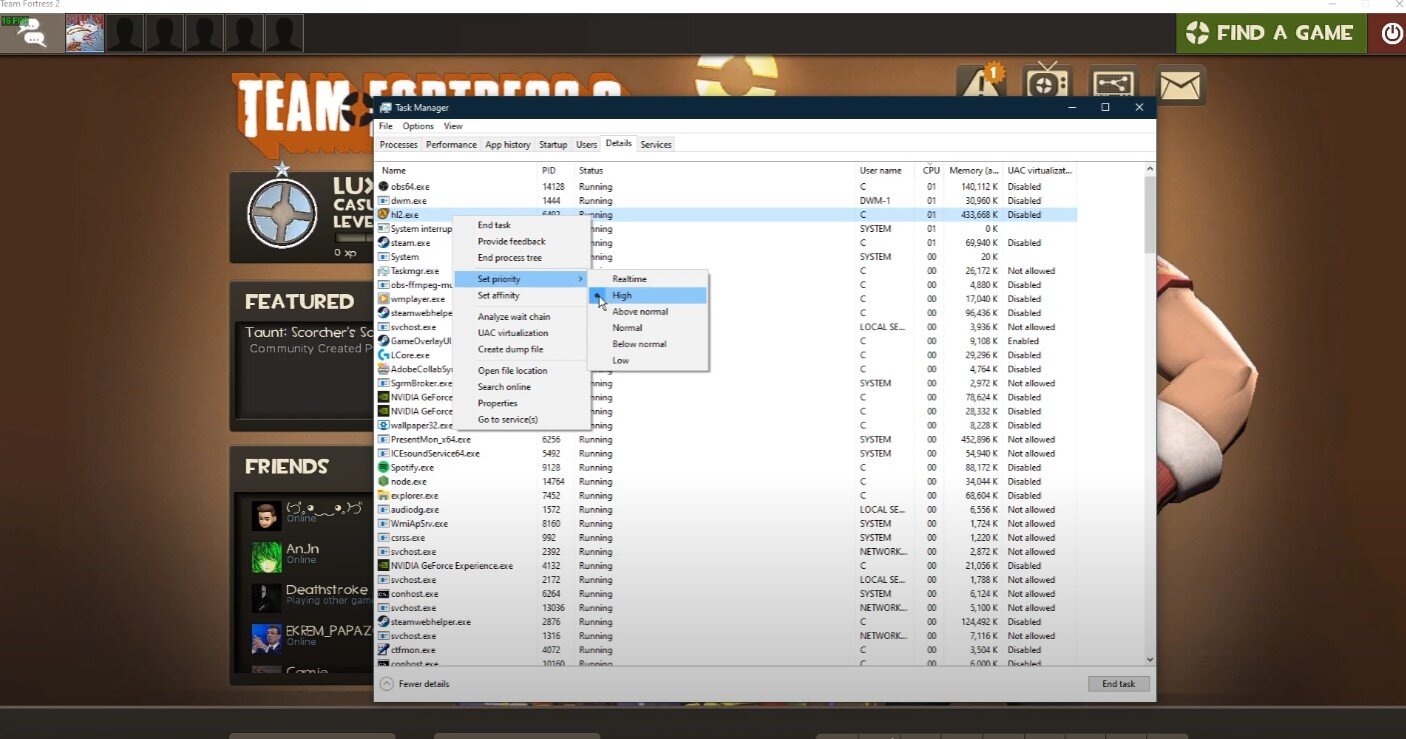Open the party chat bubble icon
The width and height of the screenshot is (1406, 739).
pos(29,35)
